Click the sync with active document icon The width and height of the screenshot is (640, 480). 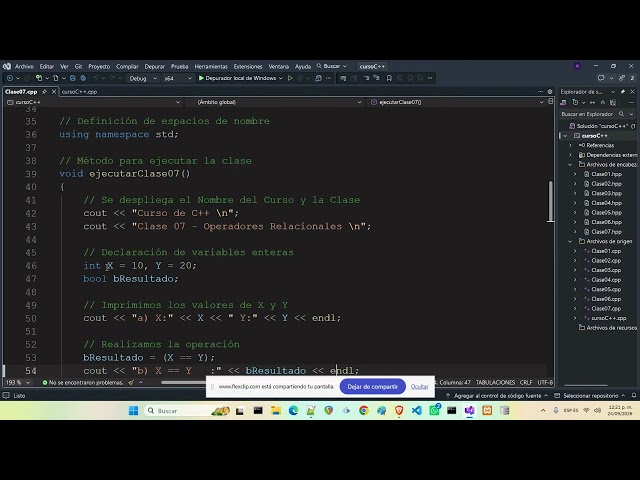tap(592, 102)
